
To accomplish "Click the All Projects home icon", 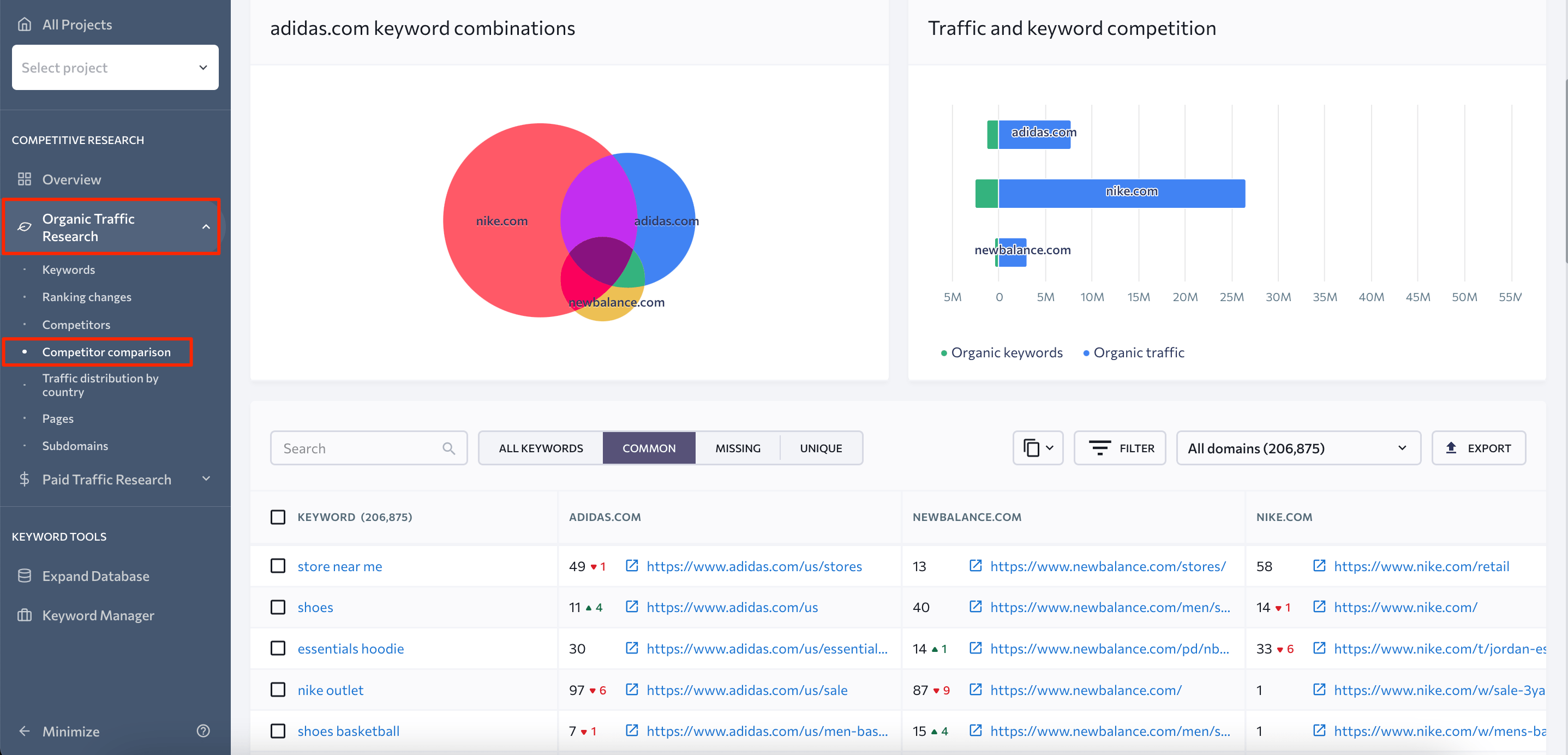I will 25,25.
